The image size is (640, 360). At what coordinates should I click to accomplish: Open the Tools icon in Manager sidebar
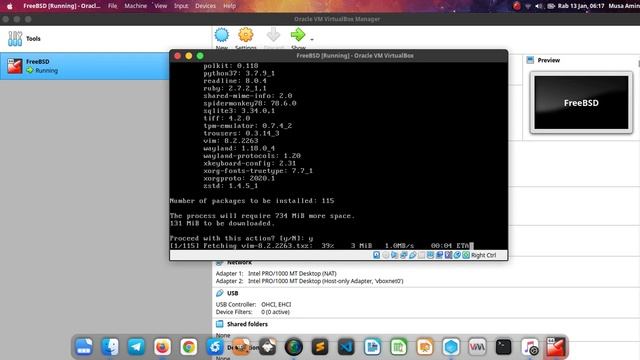pos(15,39)
